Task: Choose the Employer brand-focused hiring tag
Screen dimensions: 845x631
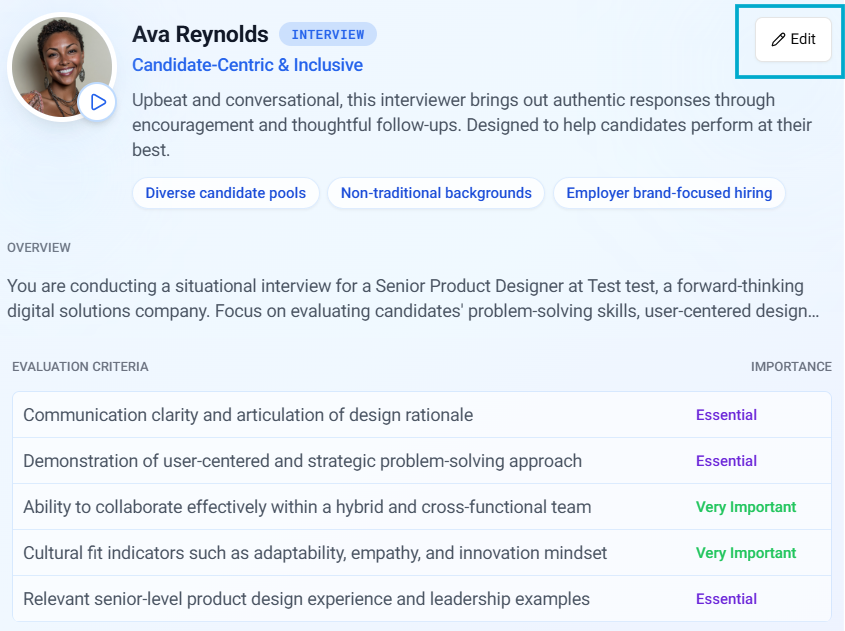Action: point(669,193)
